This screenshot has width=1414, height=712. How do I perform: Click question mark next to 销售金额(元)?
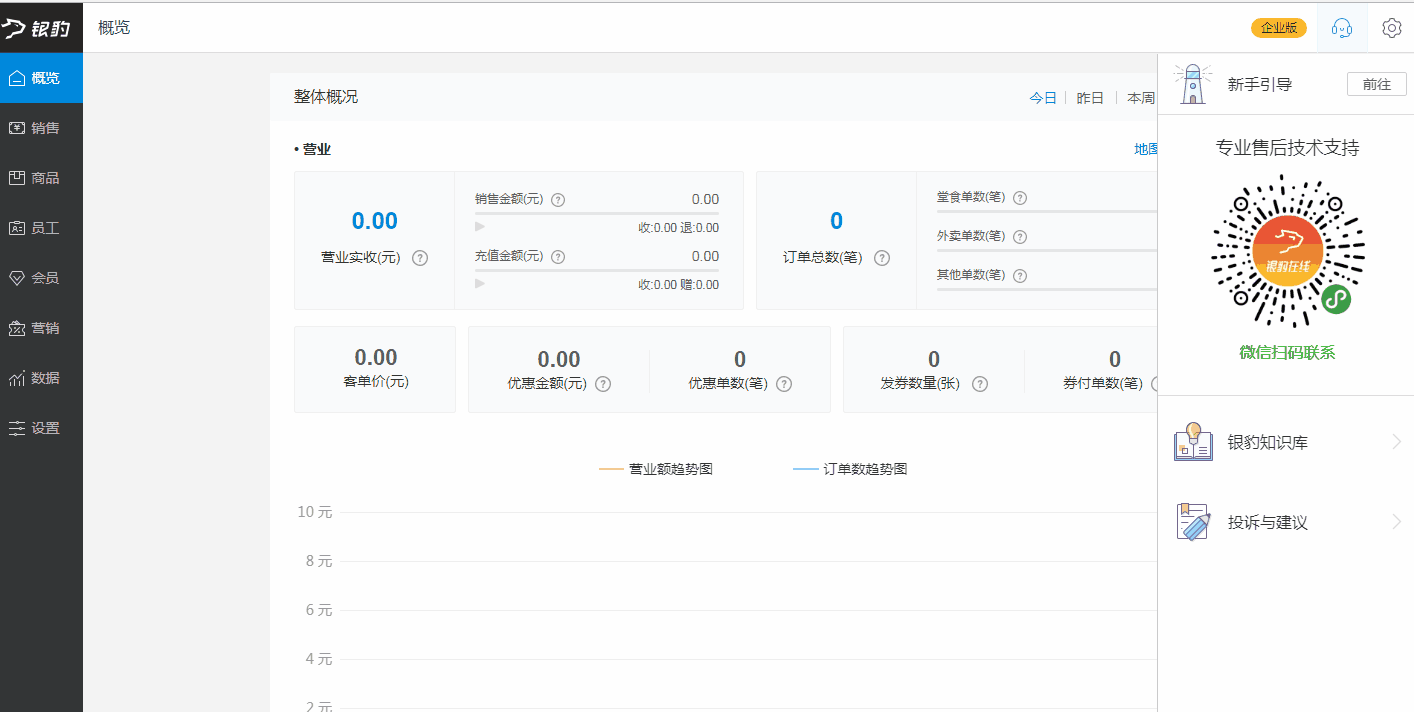tap(558, 199)
